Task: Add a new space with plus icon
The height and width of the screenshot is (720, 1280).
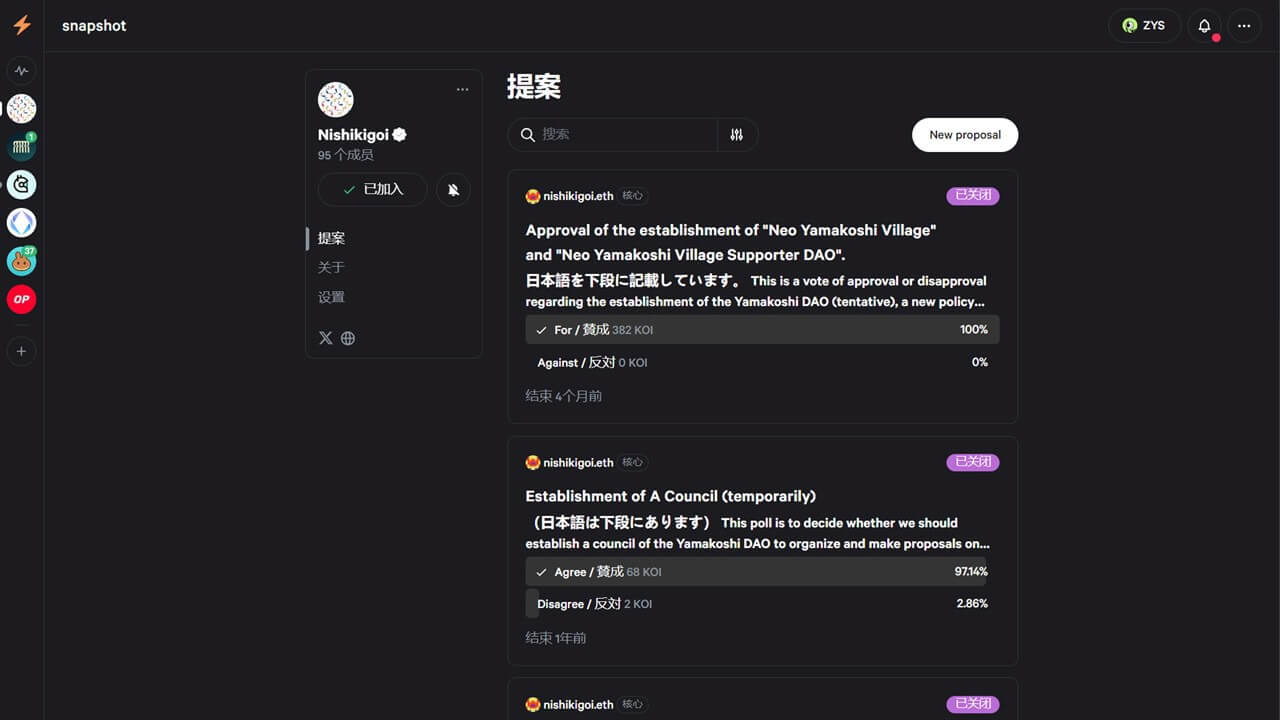Action: pyautogui.click(x=21, y=351)
